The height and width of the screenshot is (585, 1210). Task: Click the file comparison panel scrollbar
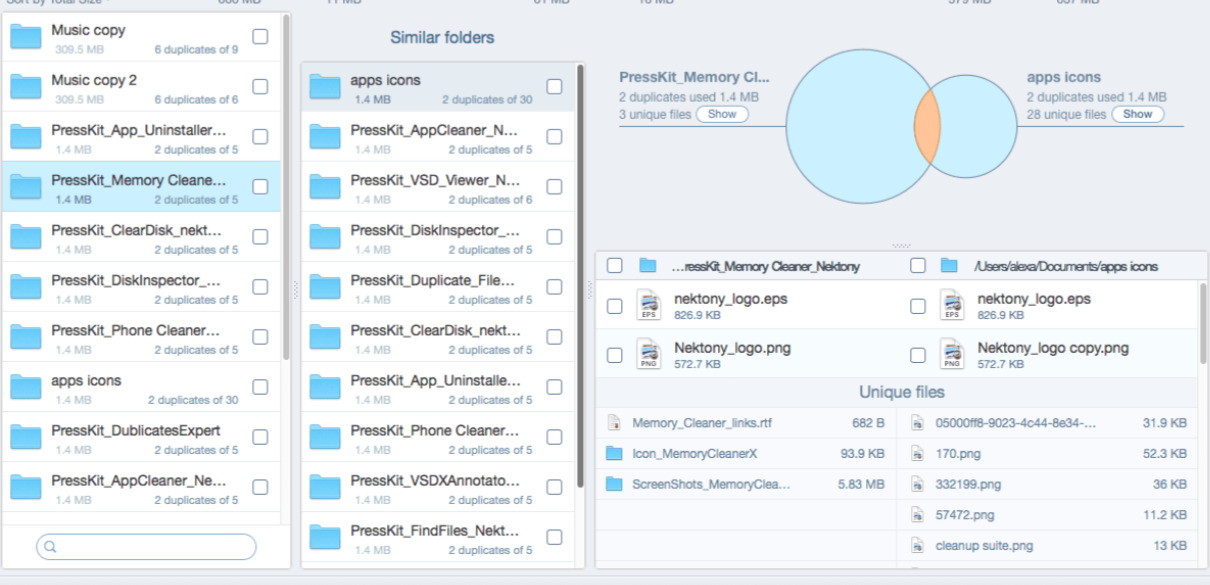tap(1203, 325)
